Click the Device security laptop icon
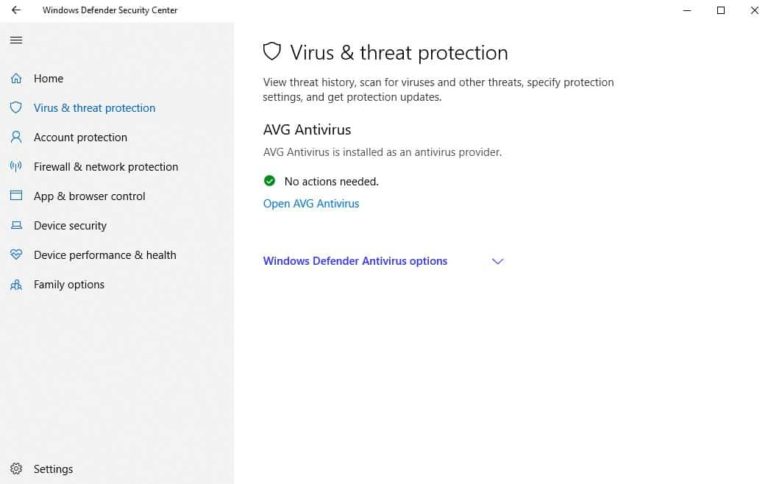The width and height of the screenshot is (768, 484). click(16, 226)
